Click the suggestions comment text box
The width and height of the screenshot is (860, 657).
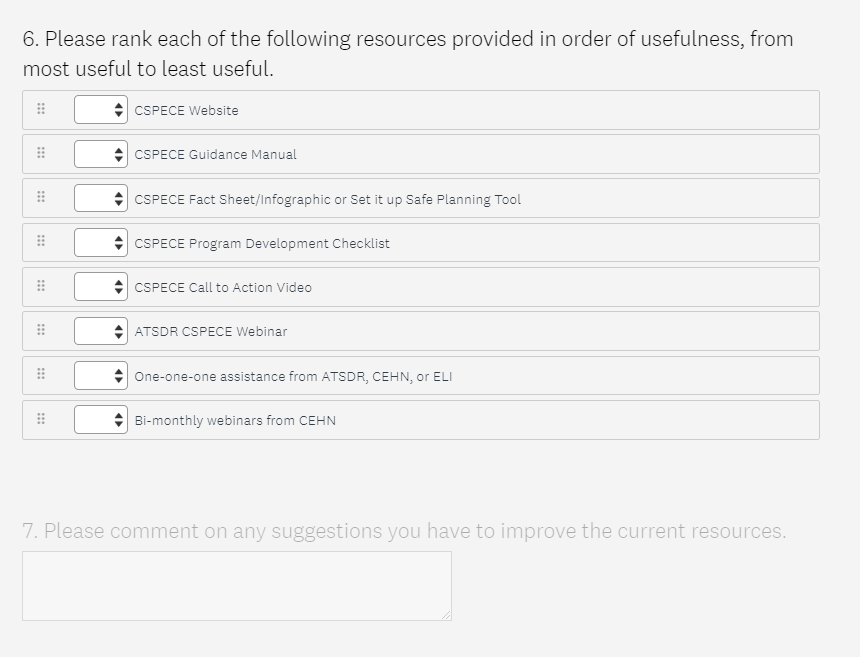point(236,585)
